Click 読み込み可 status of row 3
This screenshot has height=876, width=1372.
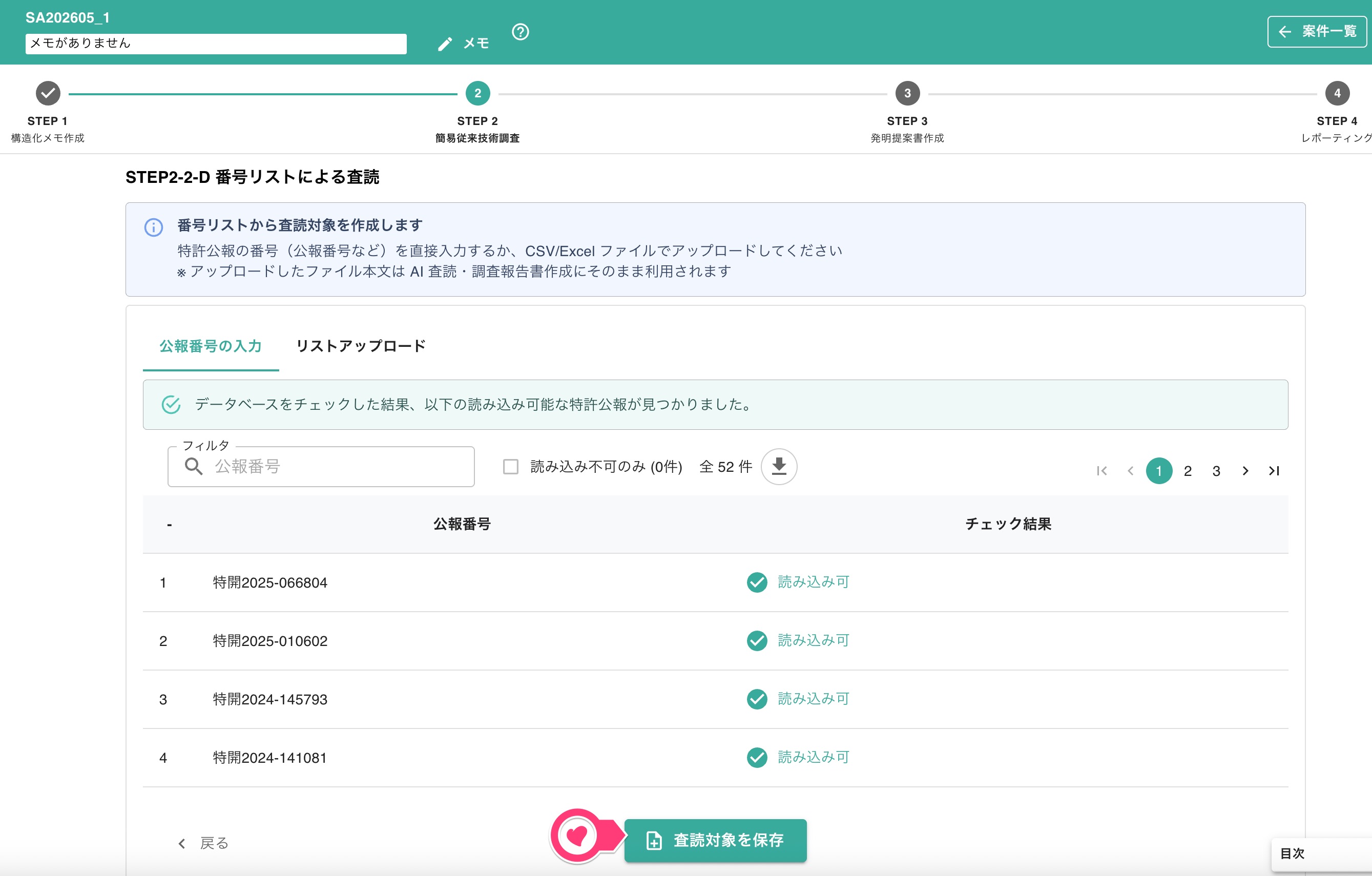pos(813,699)
